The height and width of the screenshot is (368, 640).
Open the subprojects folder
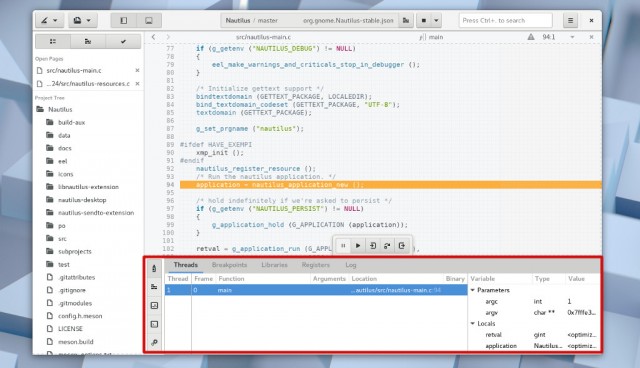tap(74, 251)
